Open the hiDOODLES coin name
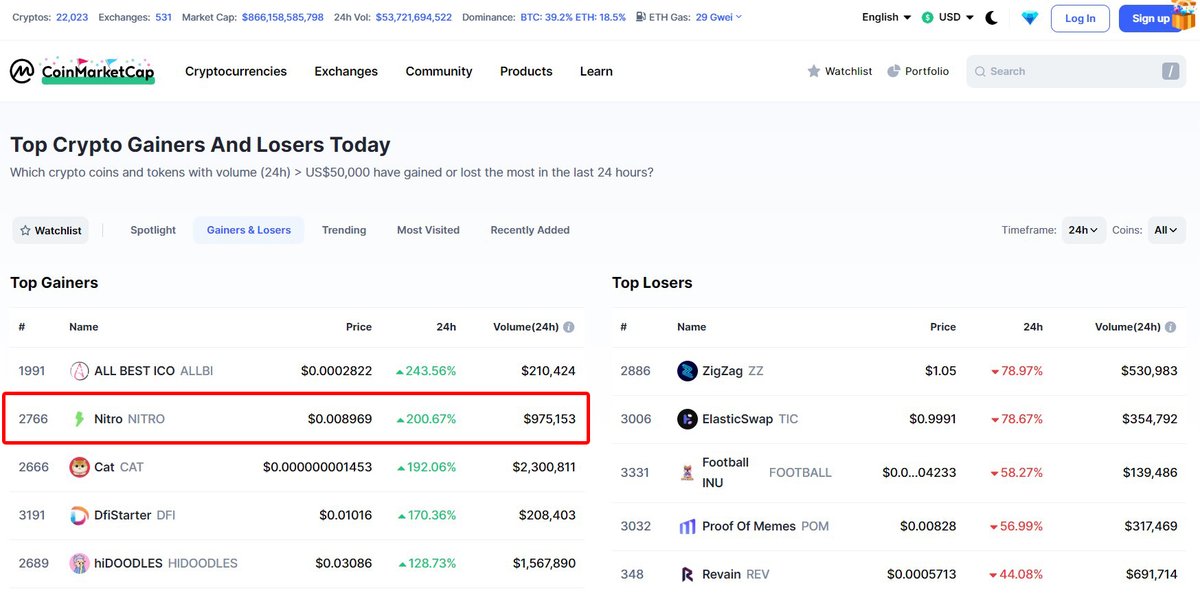The height and width of the screenshot is (593, 1200). [x=128, y=563]
